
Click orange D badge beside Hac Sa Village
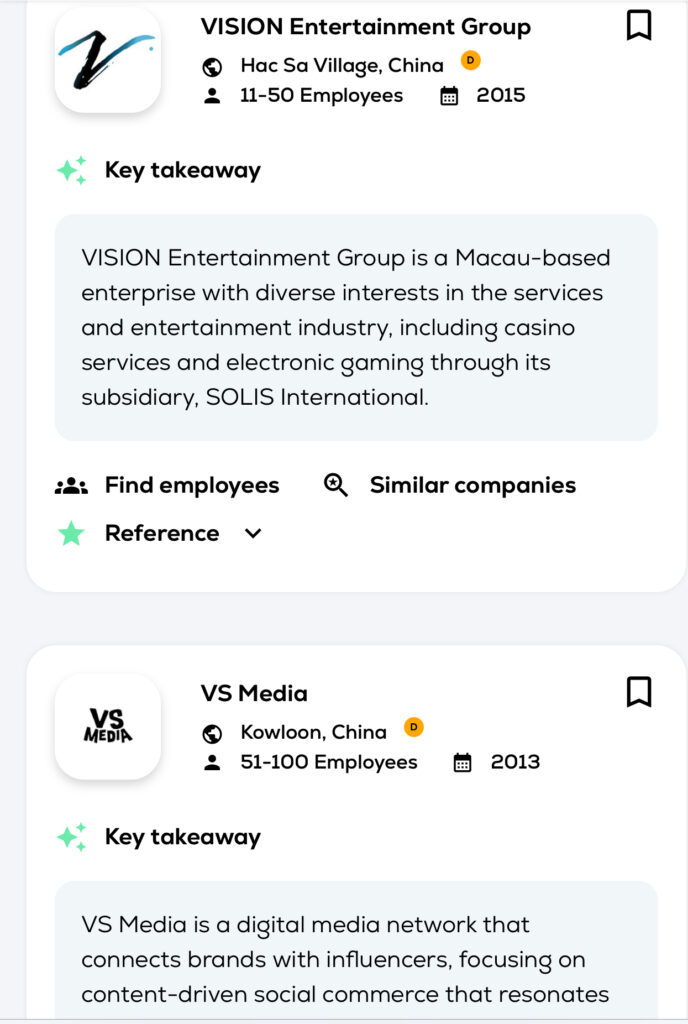pyautogui.click(x=470, y=60)
